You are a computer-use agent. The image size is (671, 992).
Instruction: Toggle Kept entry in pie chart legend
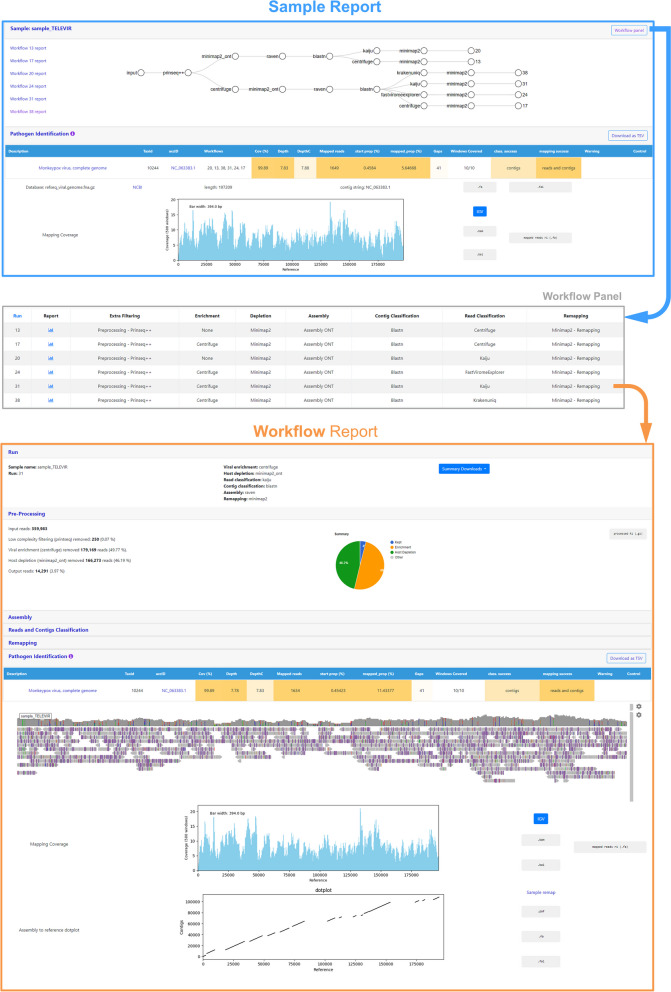(x=397, y=542)
